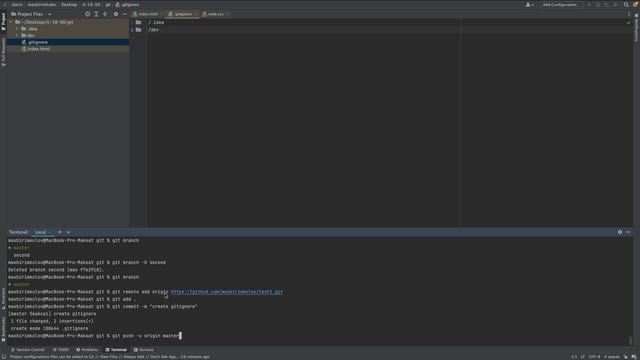
Task: Click the status bar notification message
Action: pos(110,357)
